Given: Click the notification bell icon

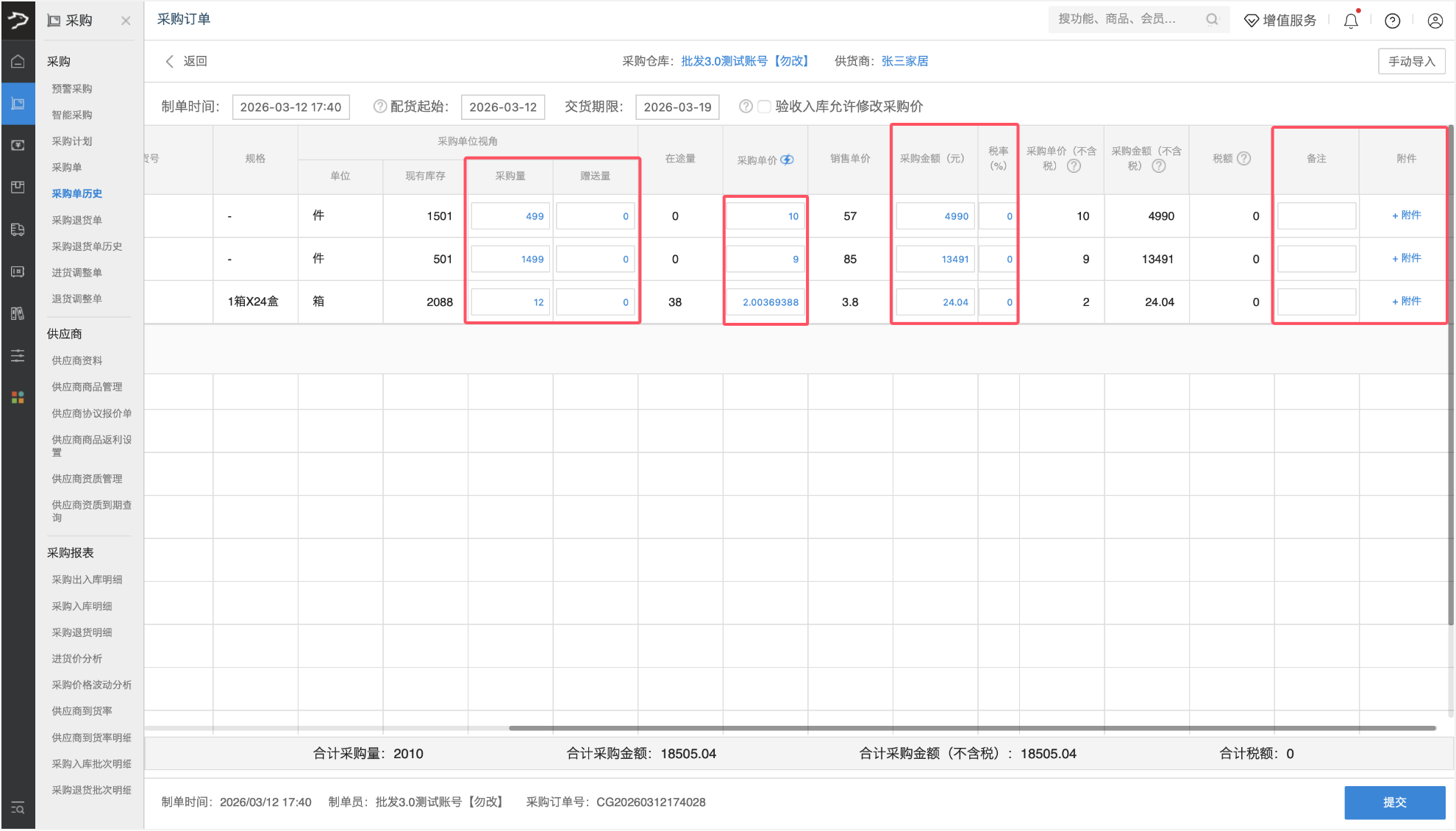Looking at the screenshot, I should 1351,21.
